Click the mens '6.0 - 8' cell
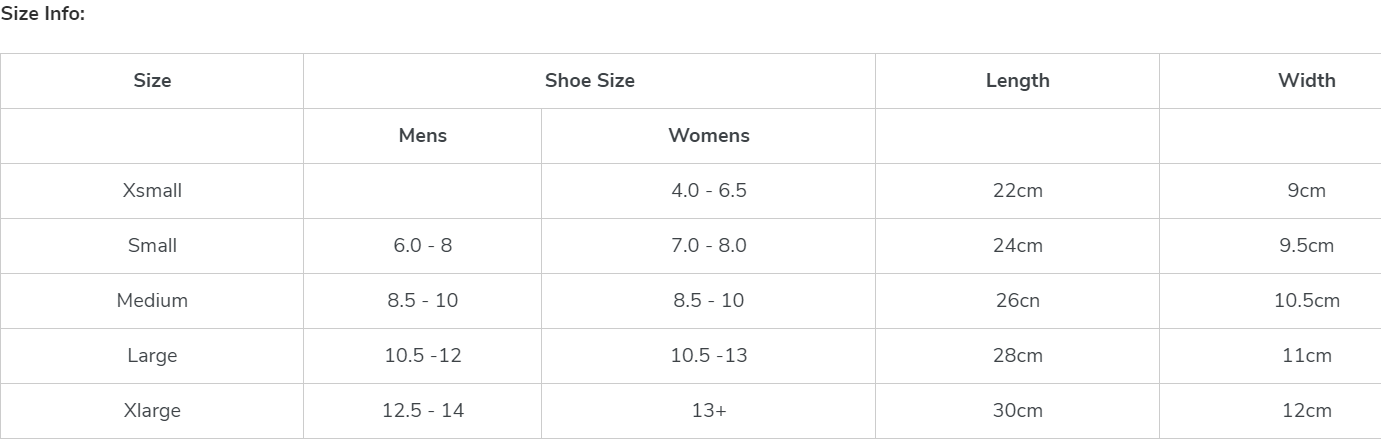Screen dimensions: 1381x447 click(422, 246)
